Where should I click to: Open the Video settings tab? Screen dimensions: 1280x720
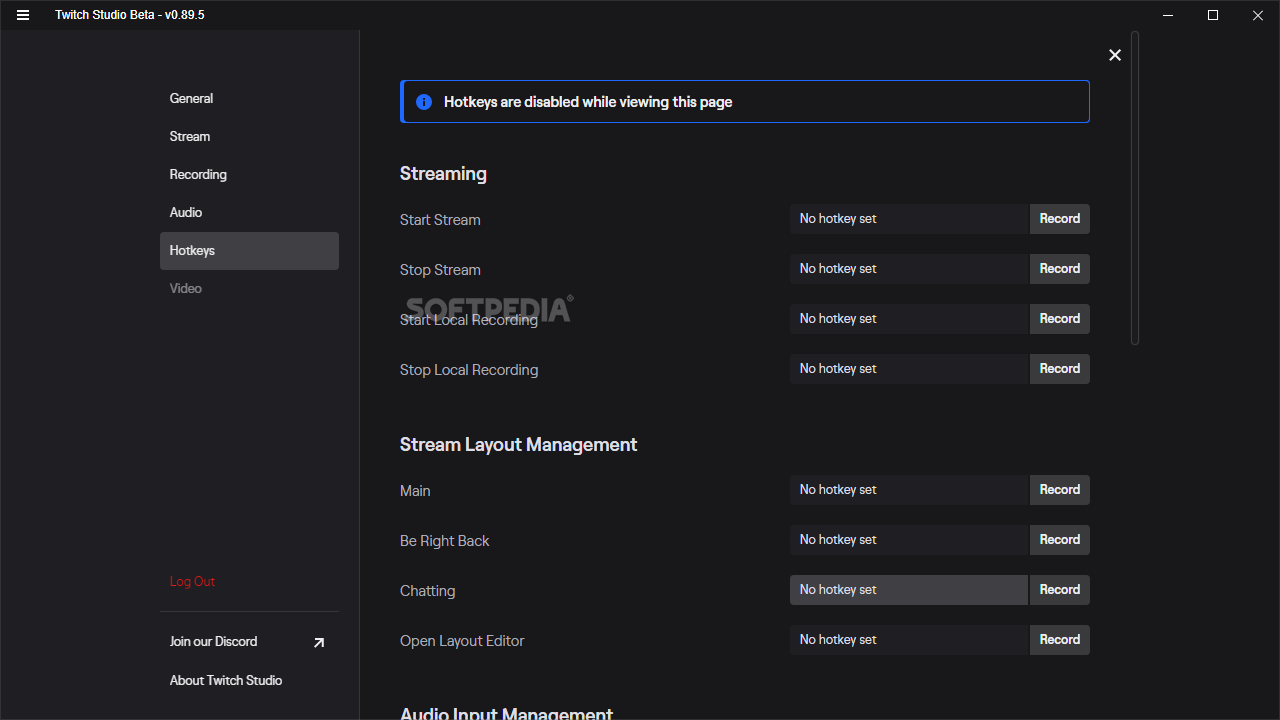coord(249,288)
